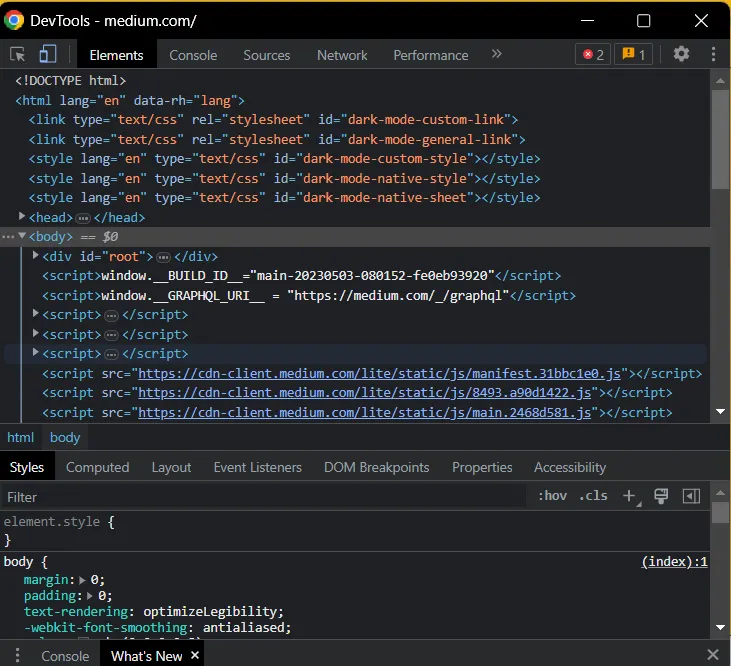Open the Event Listeners pane tab
Screen dimensions: 731x666
pyautogui.click(x=257, y=467)
